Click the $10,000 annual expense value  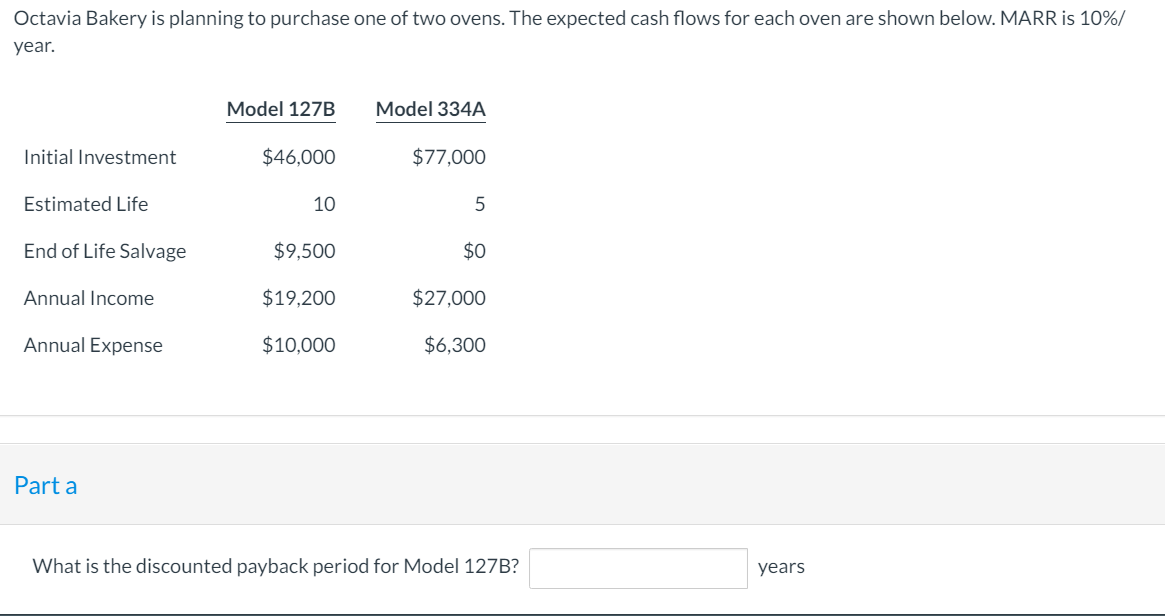click(298, 345)
